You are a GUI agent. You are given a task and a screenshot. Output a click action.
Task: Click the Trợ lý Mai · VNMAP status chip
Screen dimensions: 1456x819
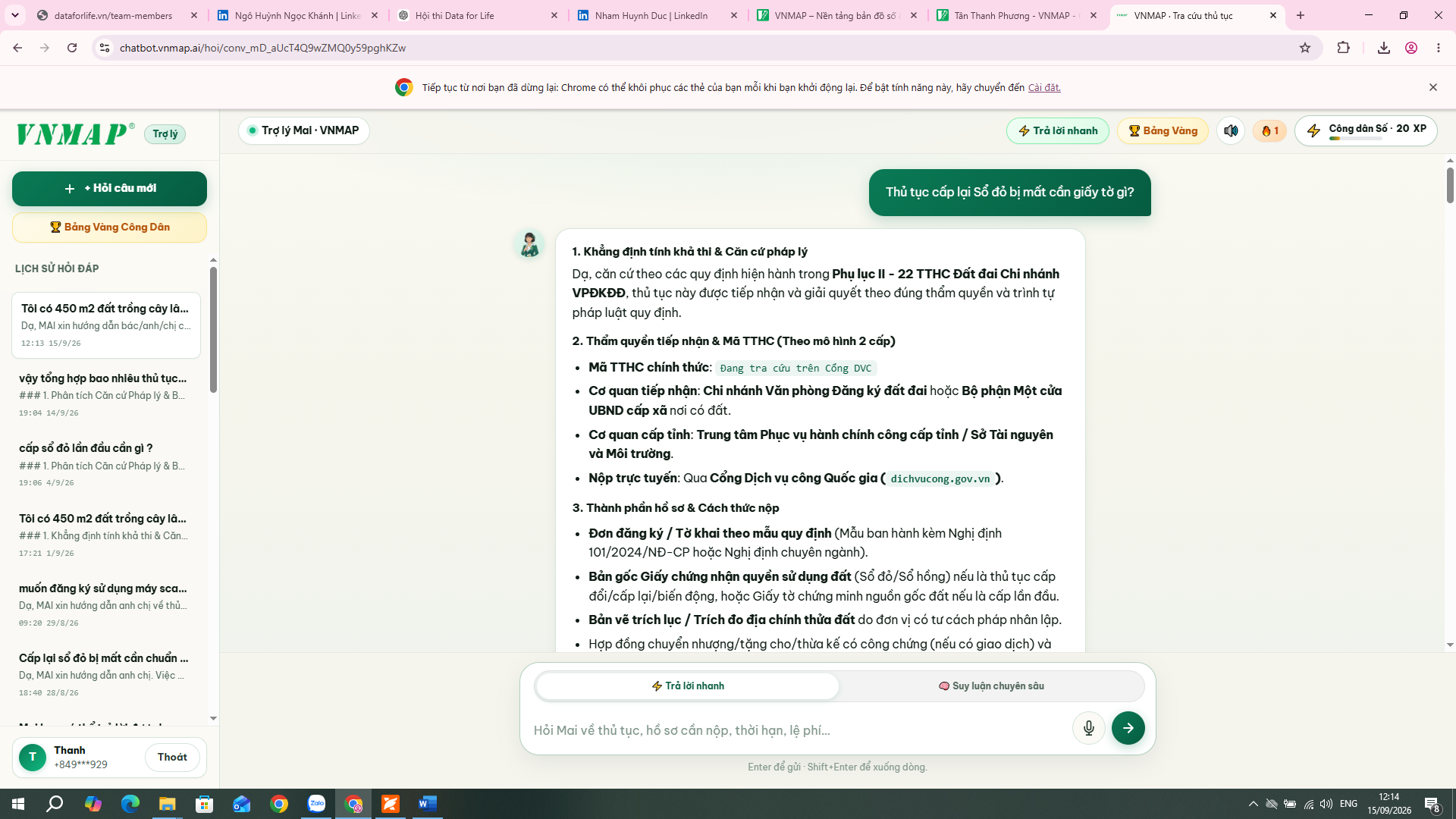(x=304, y=130)
